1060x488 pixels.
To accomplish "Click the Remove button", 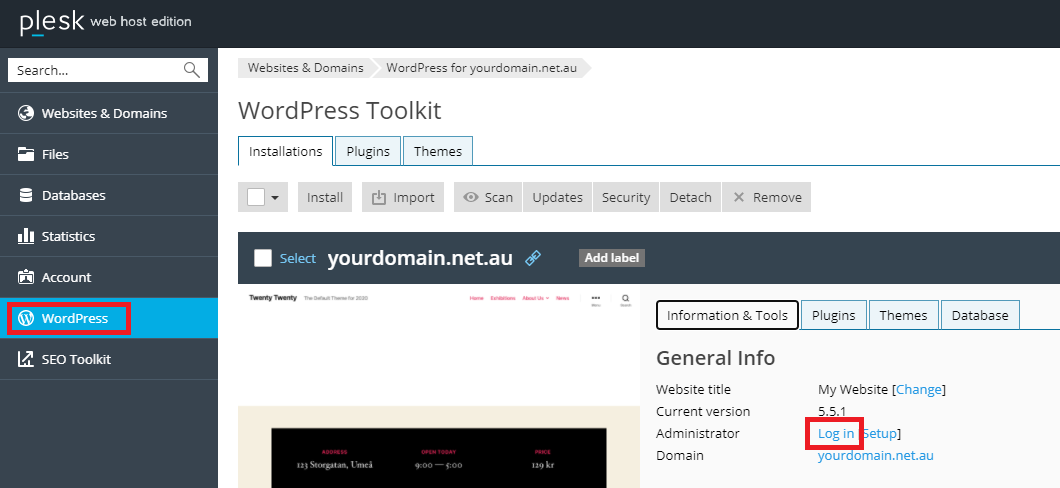I will point(767,197).
